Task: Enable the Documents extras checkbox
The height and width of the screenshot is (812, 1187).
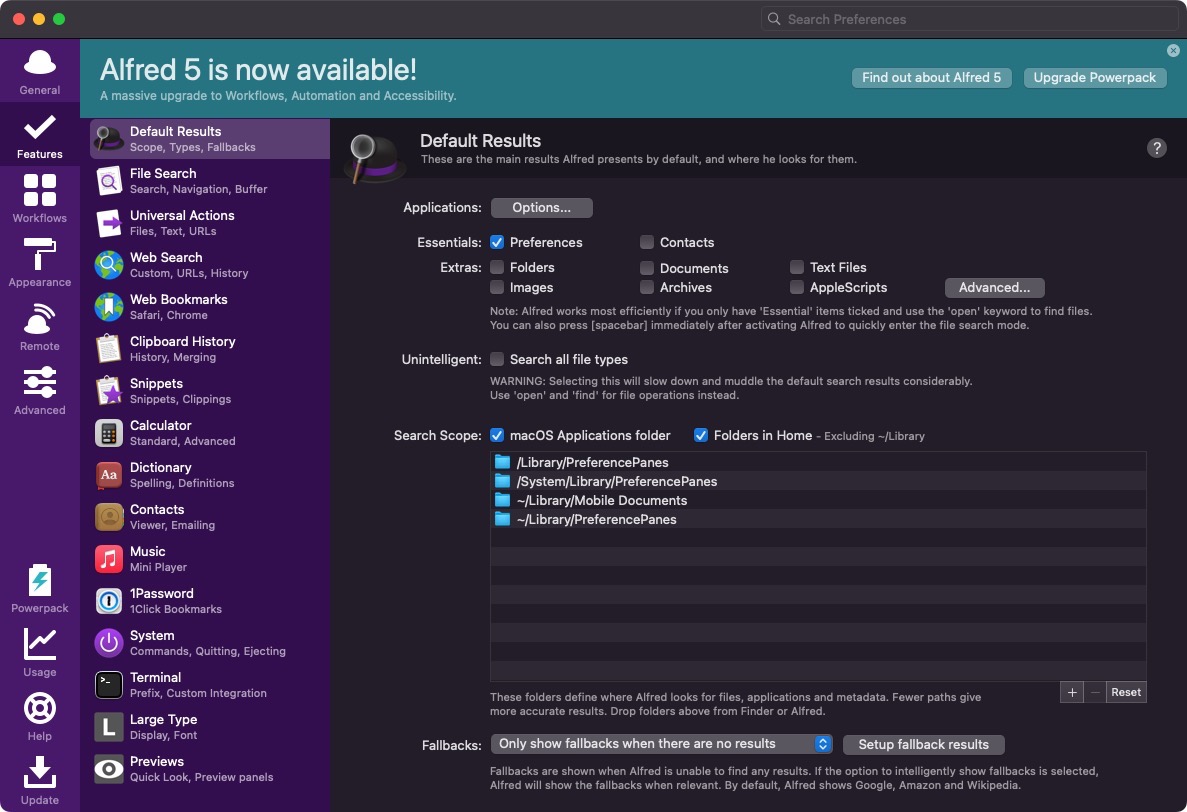Action: click(x=646, y=268)
